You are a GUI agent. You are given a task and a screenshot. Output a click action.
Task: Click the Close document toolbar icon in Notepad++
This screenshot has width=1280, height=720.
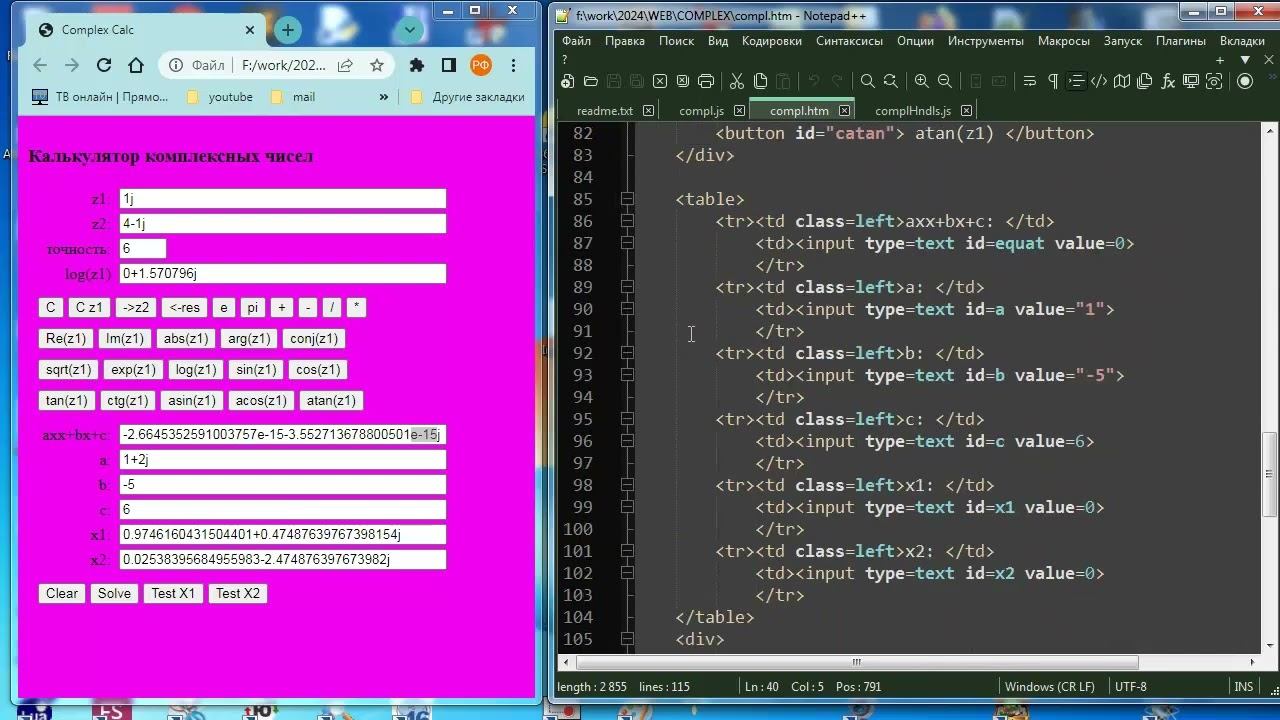point(660,81)
